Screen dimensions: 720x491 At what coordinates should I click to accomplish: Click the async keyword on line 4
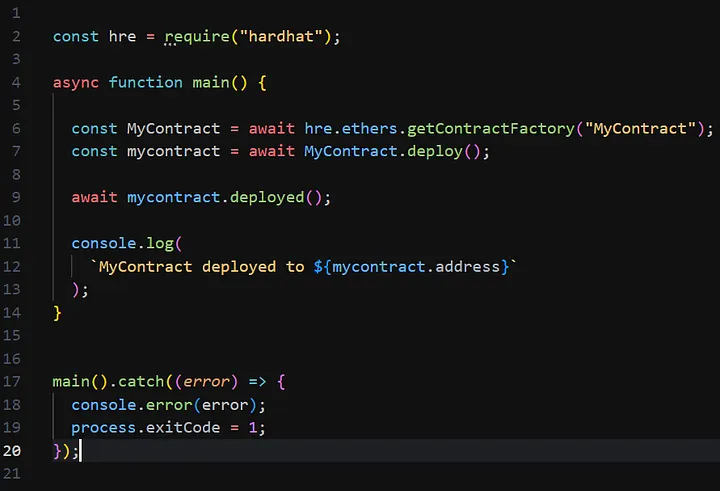(76, 82)
